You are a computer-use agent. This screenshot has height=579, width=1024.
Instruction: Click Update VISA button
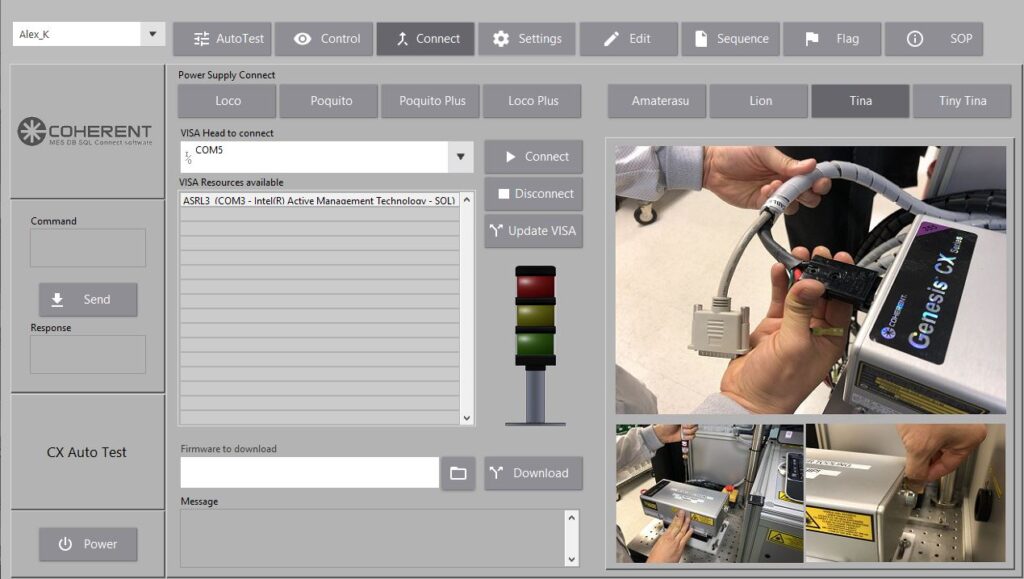pos(534,231)
